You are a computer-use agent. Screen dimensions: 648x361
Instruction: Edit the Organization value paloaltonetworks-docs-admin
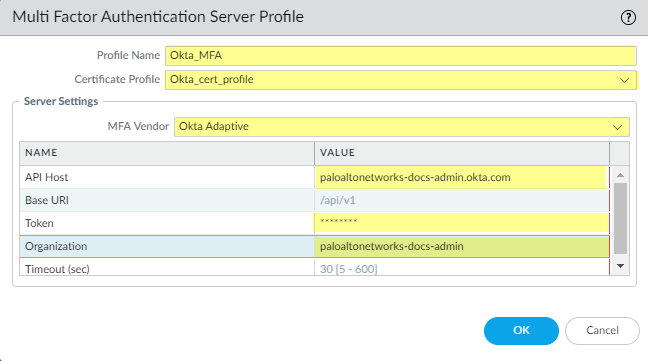pos(462,247)
